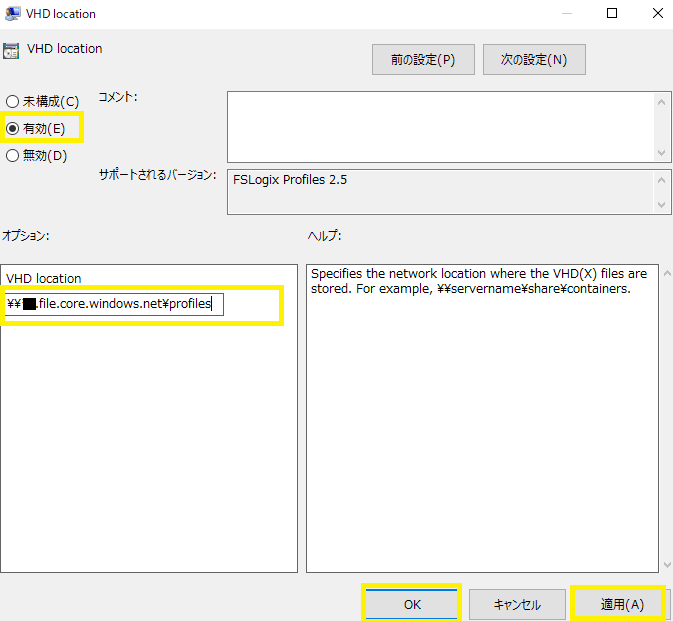
Task: Click the FSLogix Profiles 2.5 text
Action: click(x=290, y=180)
